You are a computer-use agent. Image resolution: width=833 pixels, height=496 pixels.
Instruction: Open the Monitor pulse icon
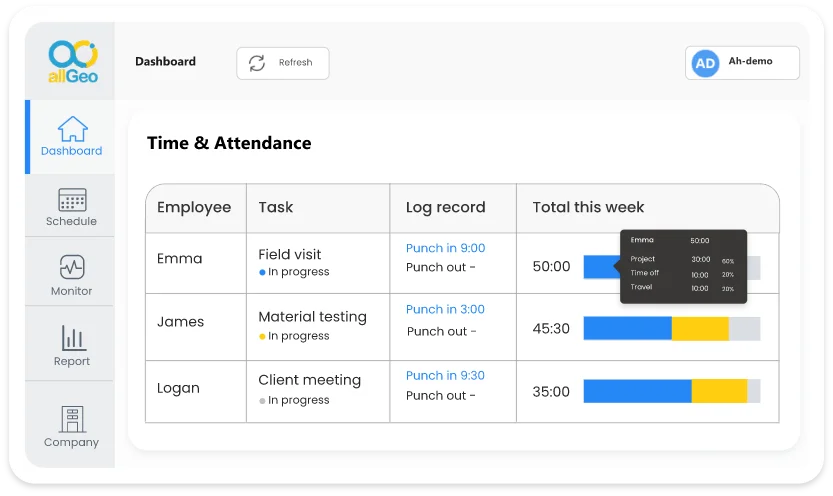pyautogui.click(x=72, y=267)
